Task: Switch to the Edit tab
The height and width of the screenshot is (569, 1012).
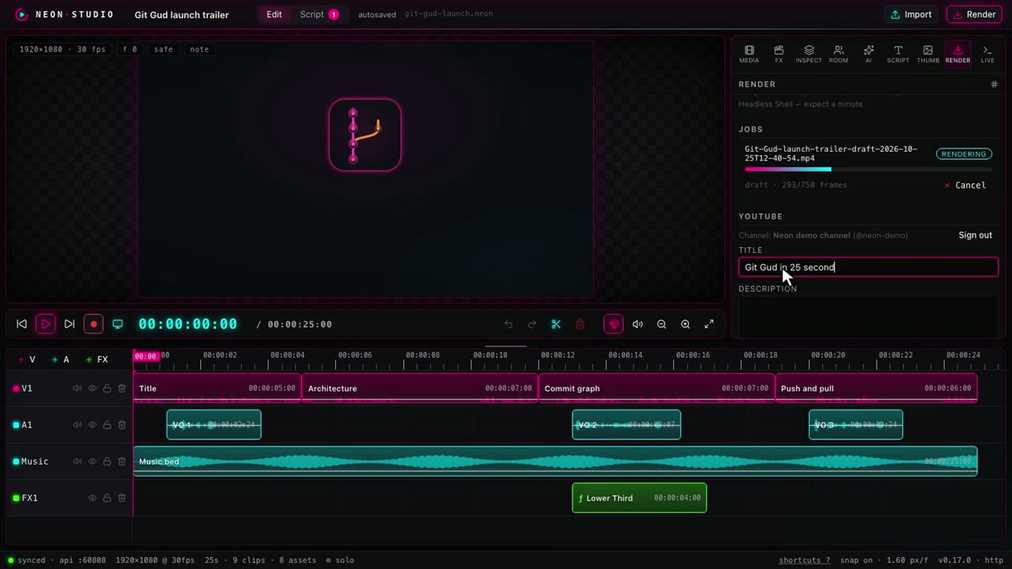Action: [274, 14]
